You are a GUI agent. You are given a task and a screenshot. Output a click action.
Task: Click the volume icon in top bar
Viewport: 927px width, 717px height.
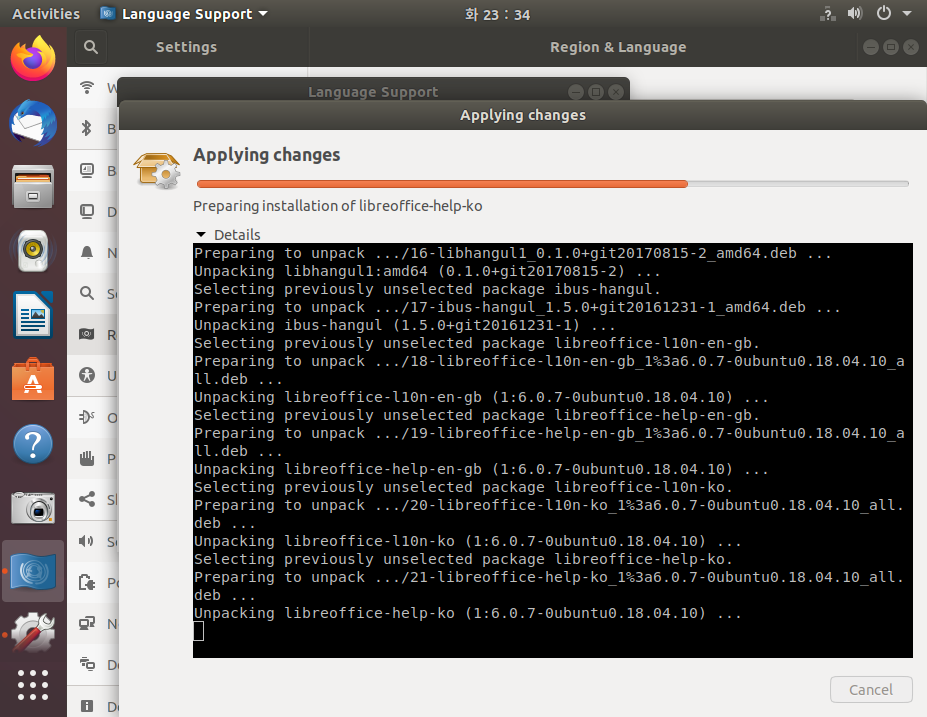coord(855,13)
